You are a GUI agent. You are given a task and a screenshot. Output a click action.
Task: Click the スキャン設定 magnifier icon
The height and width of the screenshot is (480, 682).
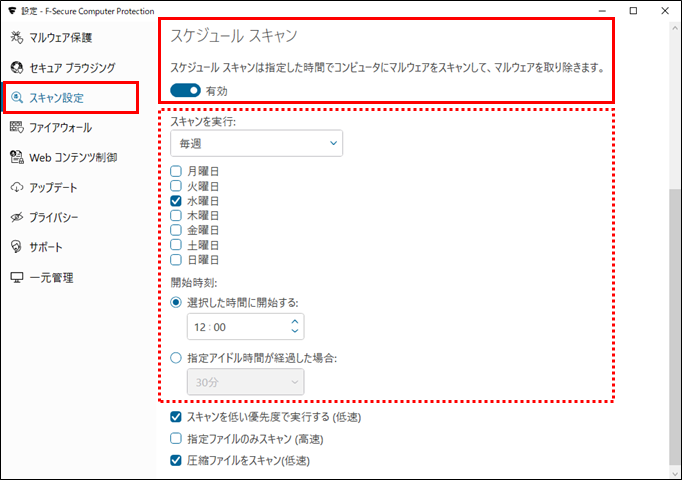17,97
